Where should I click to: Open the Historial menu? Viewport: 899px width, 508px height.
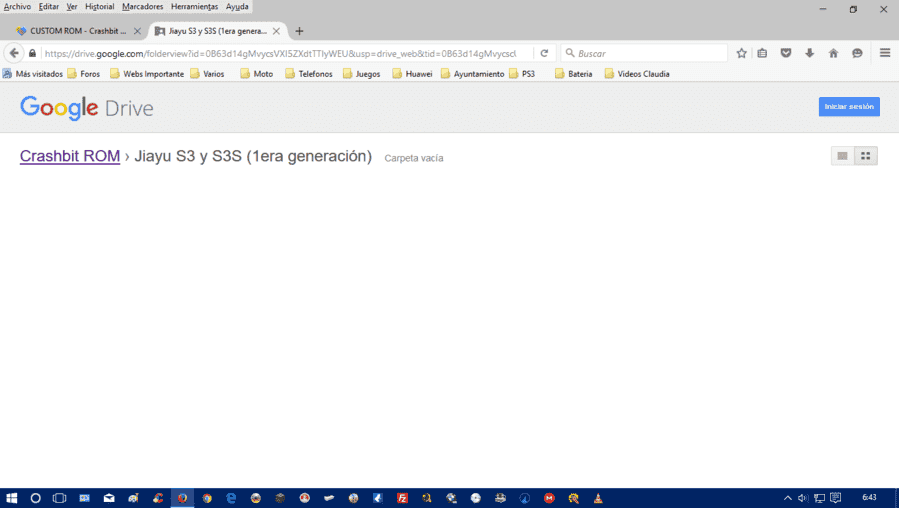(100, 6)
